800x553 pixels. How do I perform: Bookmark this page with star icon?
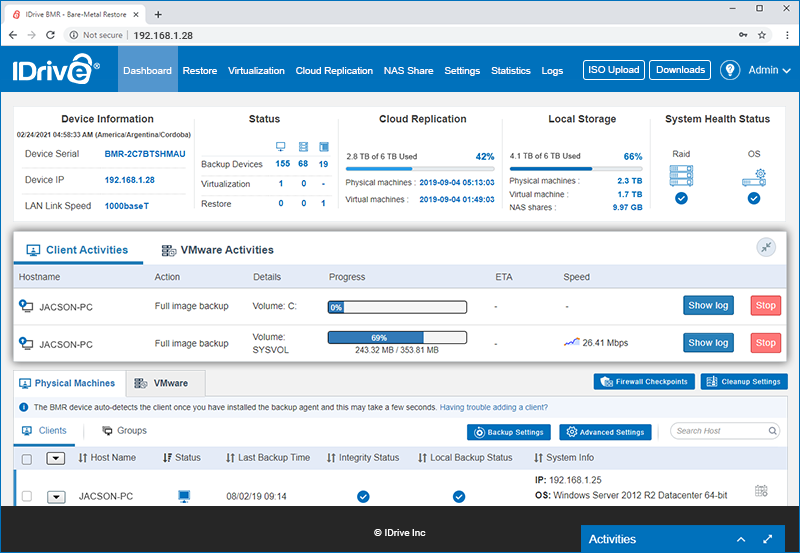[x=762, y=35]
